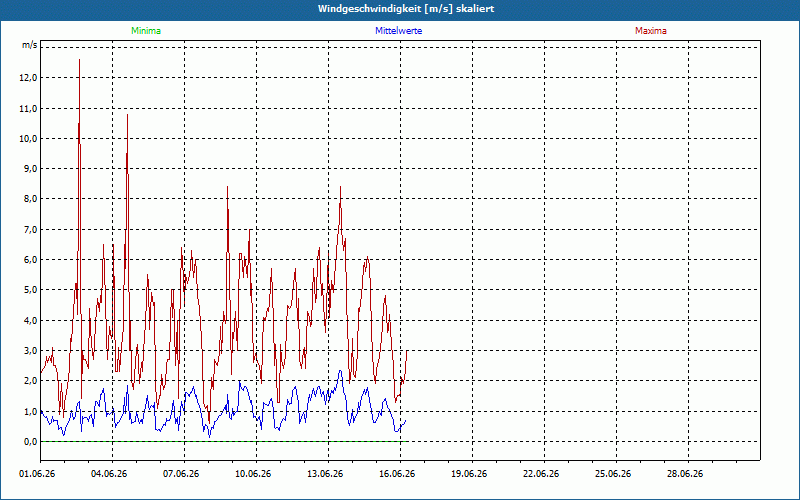Click the 10,0 y-axis value
800x500 pixels.
click(29, 138)
